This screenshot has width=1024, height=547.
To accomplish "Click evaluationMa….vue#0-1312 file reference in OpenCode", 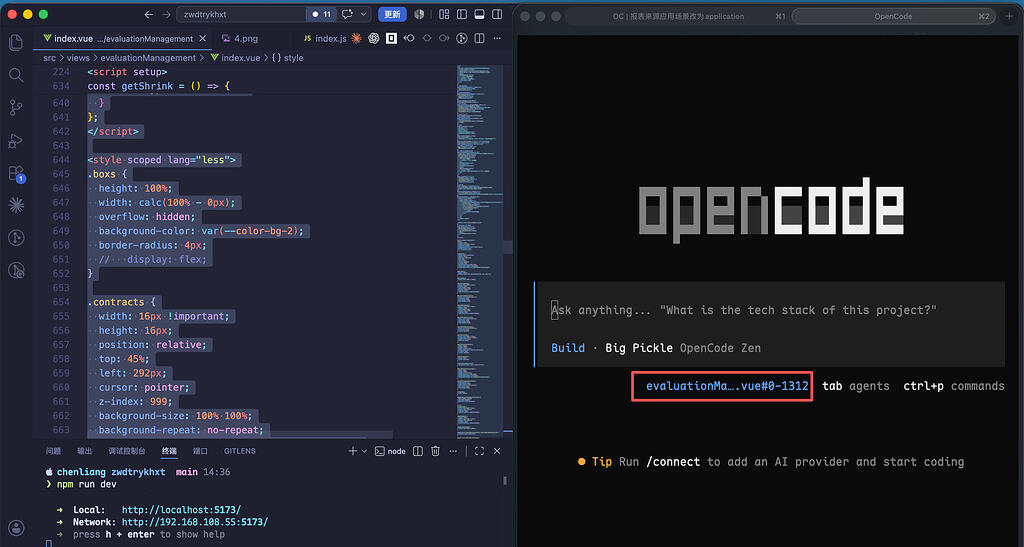I will [727, 386].
